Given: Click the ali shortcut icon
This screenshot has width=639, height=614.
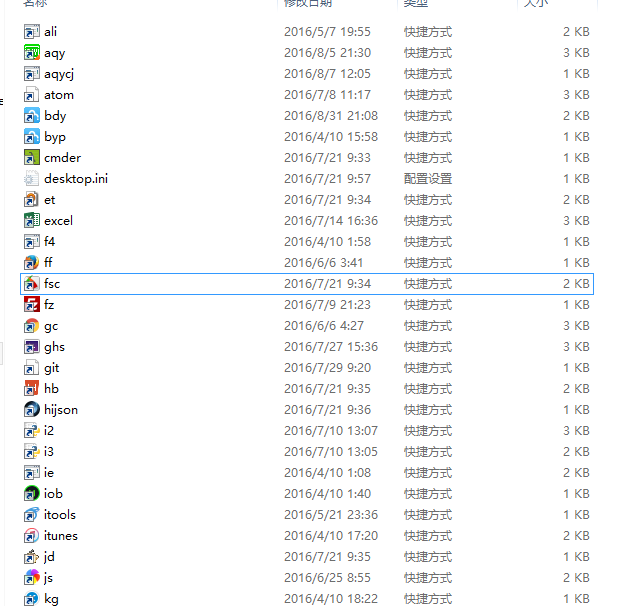Looking at the screenshot, I should pyautogui.click(x=32, y=32).
